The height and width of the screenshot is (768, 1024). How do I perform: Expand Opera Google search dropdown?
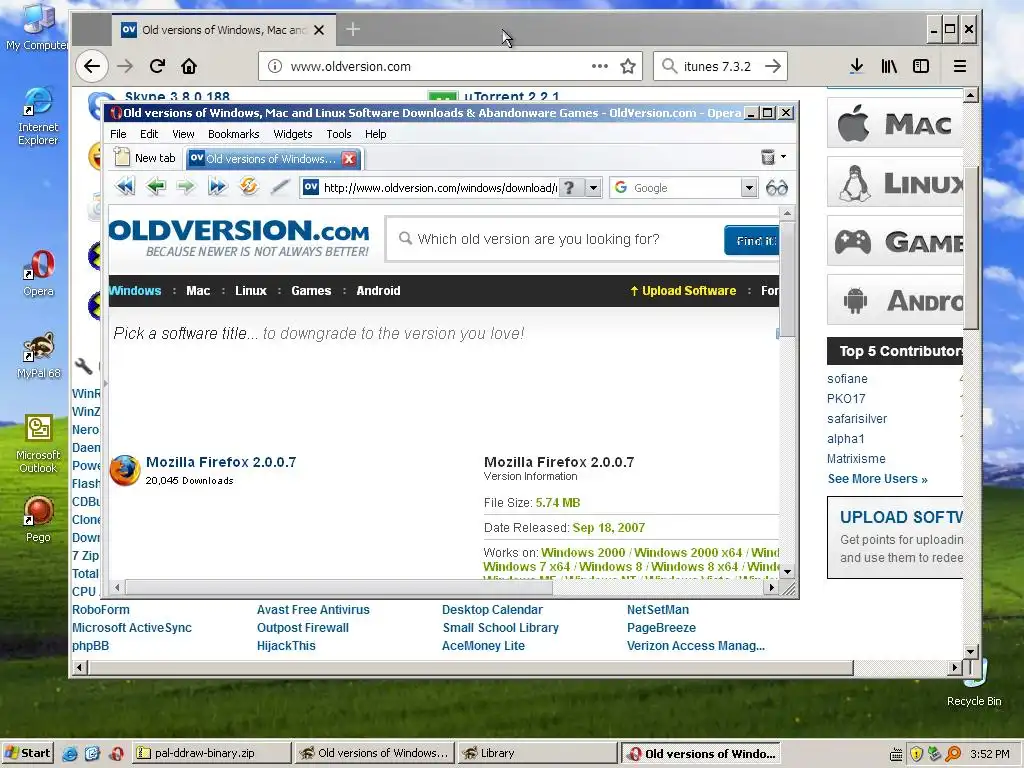tap(749, 188)
